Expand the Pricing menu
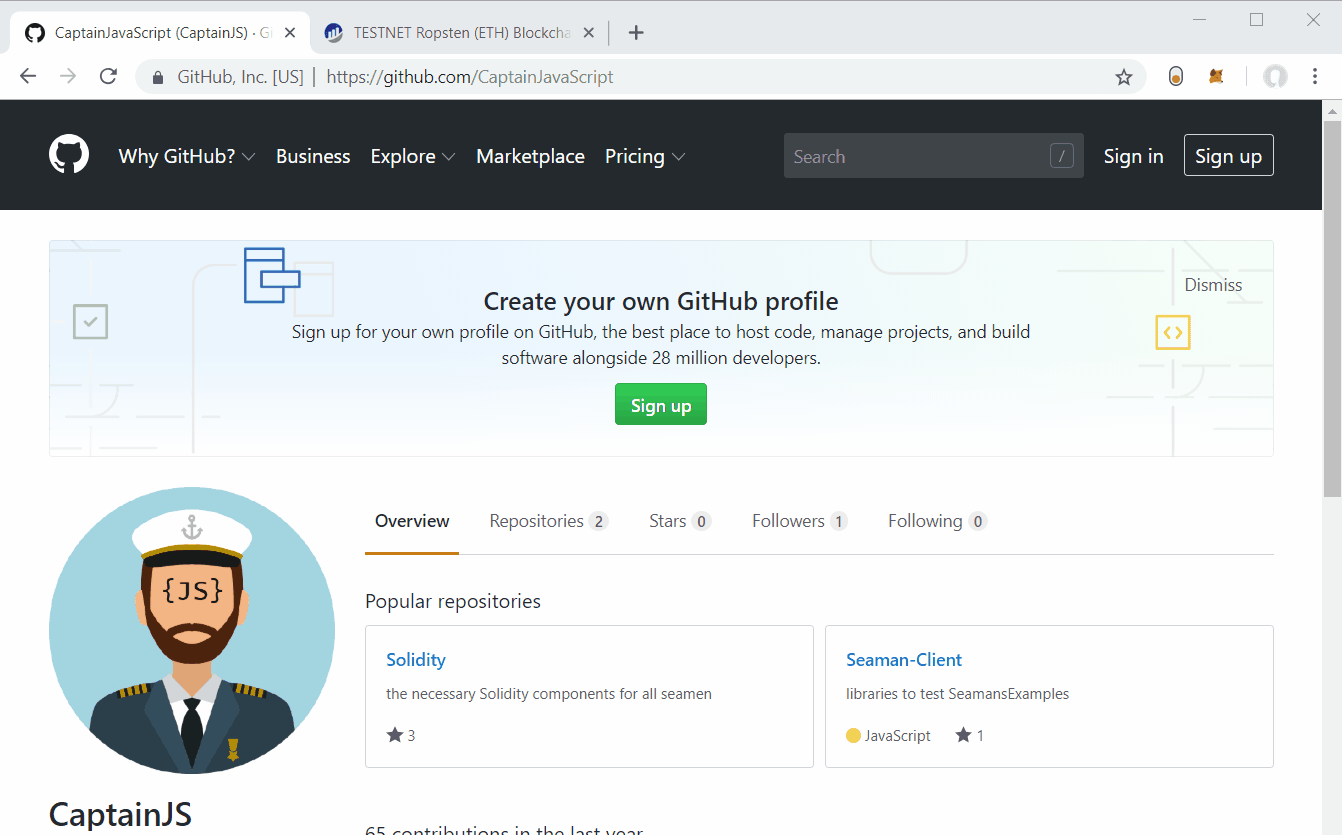 pos(645,156)
